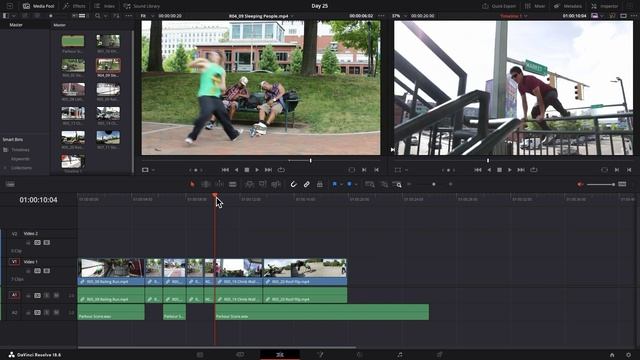
Task: Play the timeline viewer forward
Action: (x=510, y=170)
